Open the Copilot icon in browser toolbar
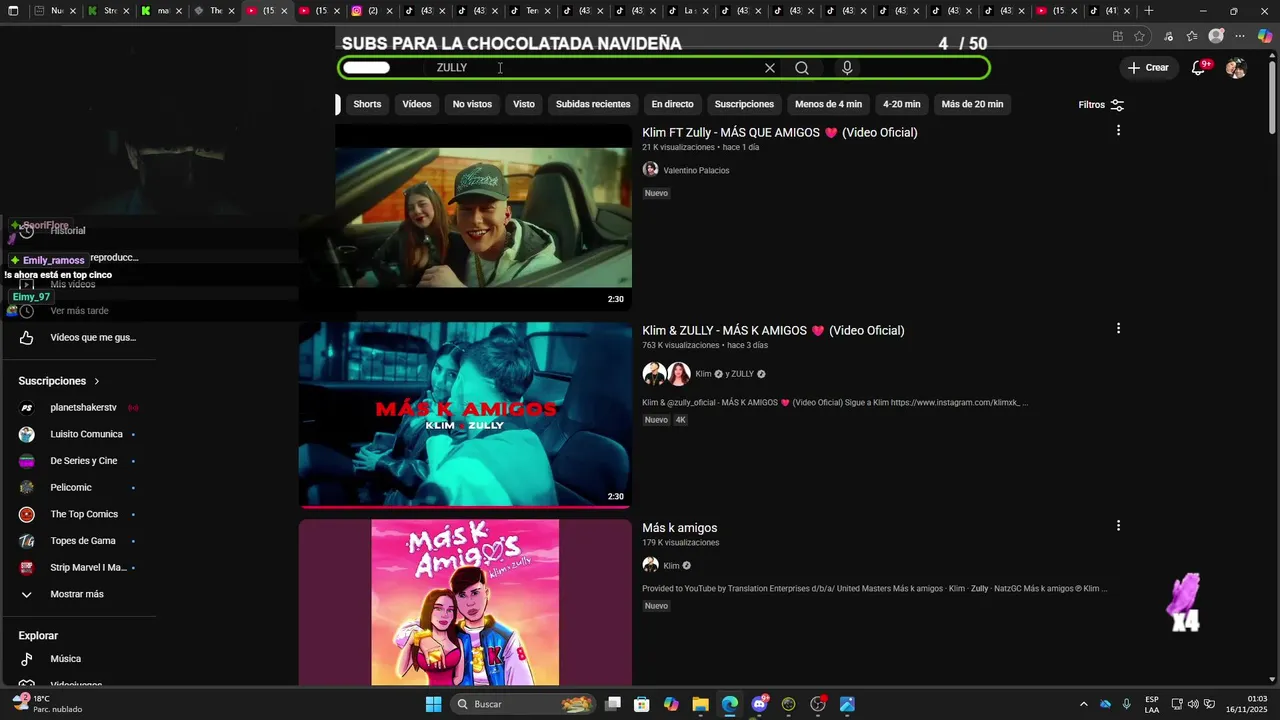This screenshot has width=1280, height=720. [1265, 36]
